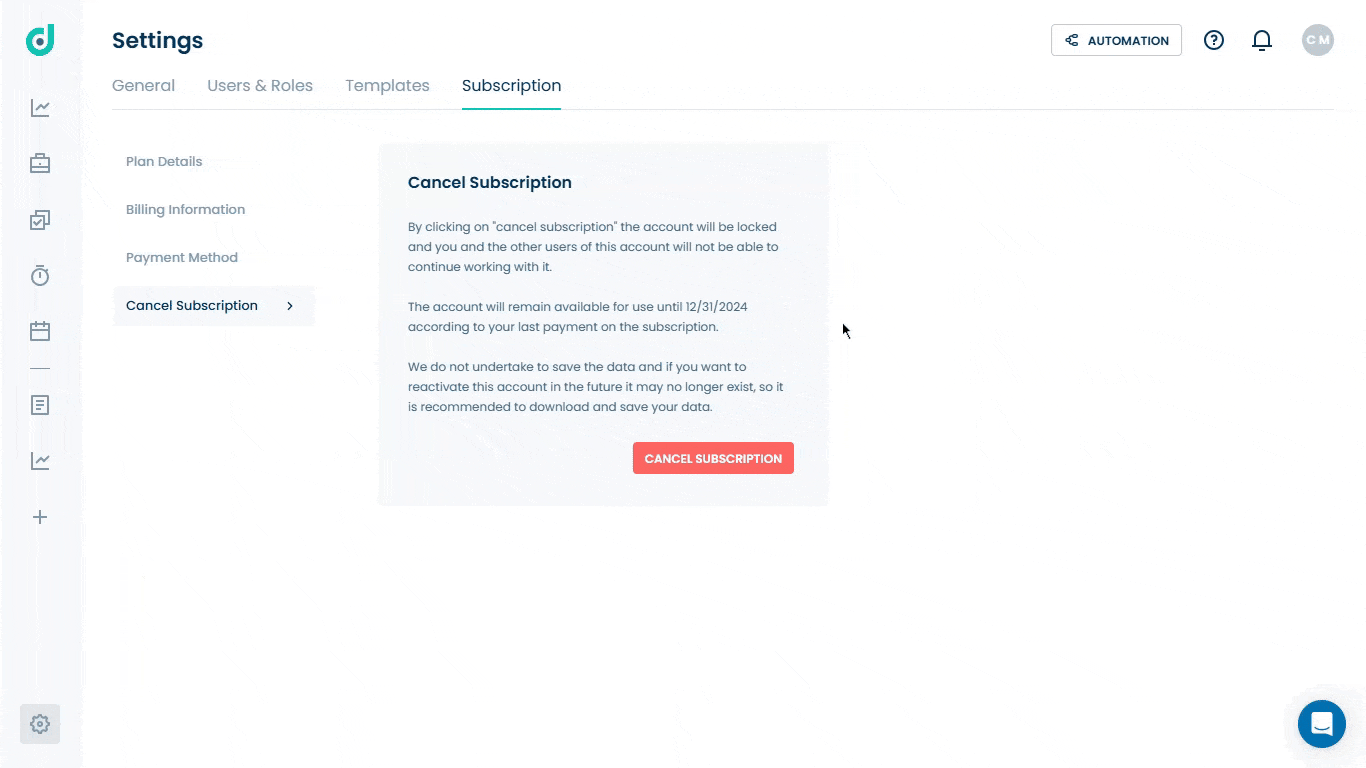The width and height of the screenshot is (1366, 768).
Task: Open the CM user avatar menu
Action: 1318,40
